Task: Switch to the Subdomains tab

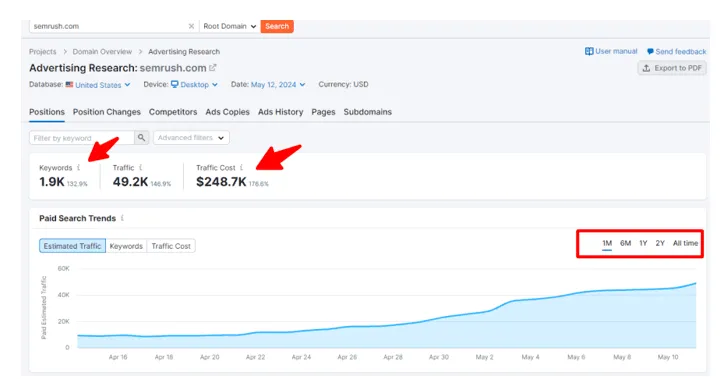Action: (367, 112)
